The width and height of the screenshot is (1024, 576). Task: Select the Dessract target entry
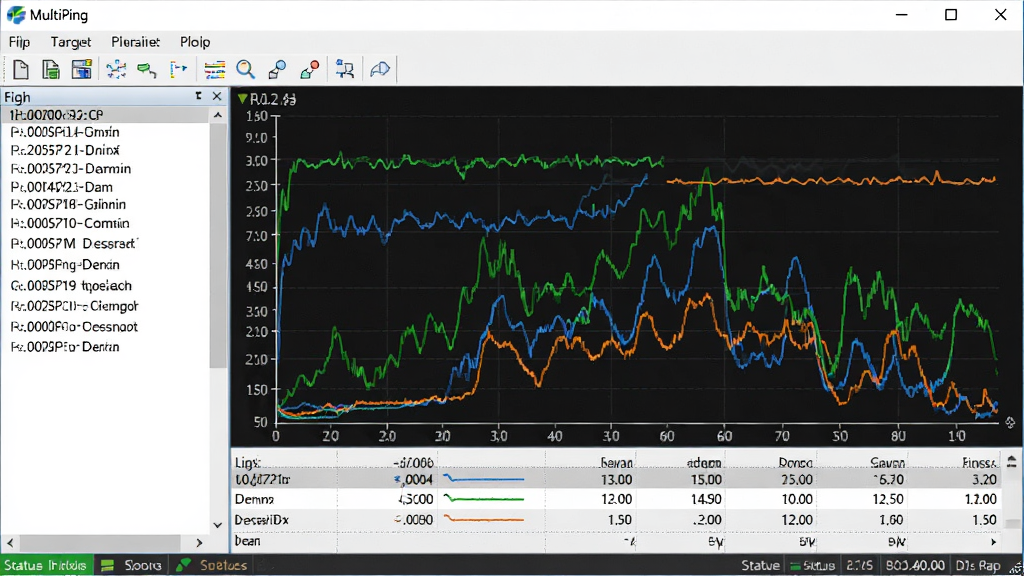click(x=73, y=244)
